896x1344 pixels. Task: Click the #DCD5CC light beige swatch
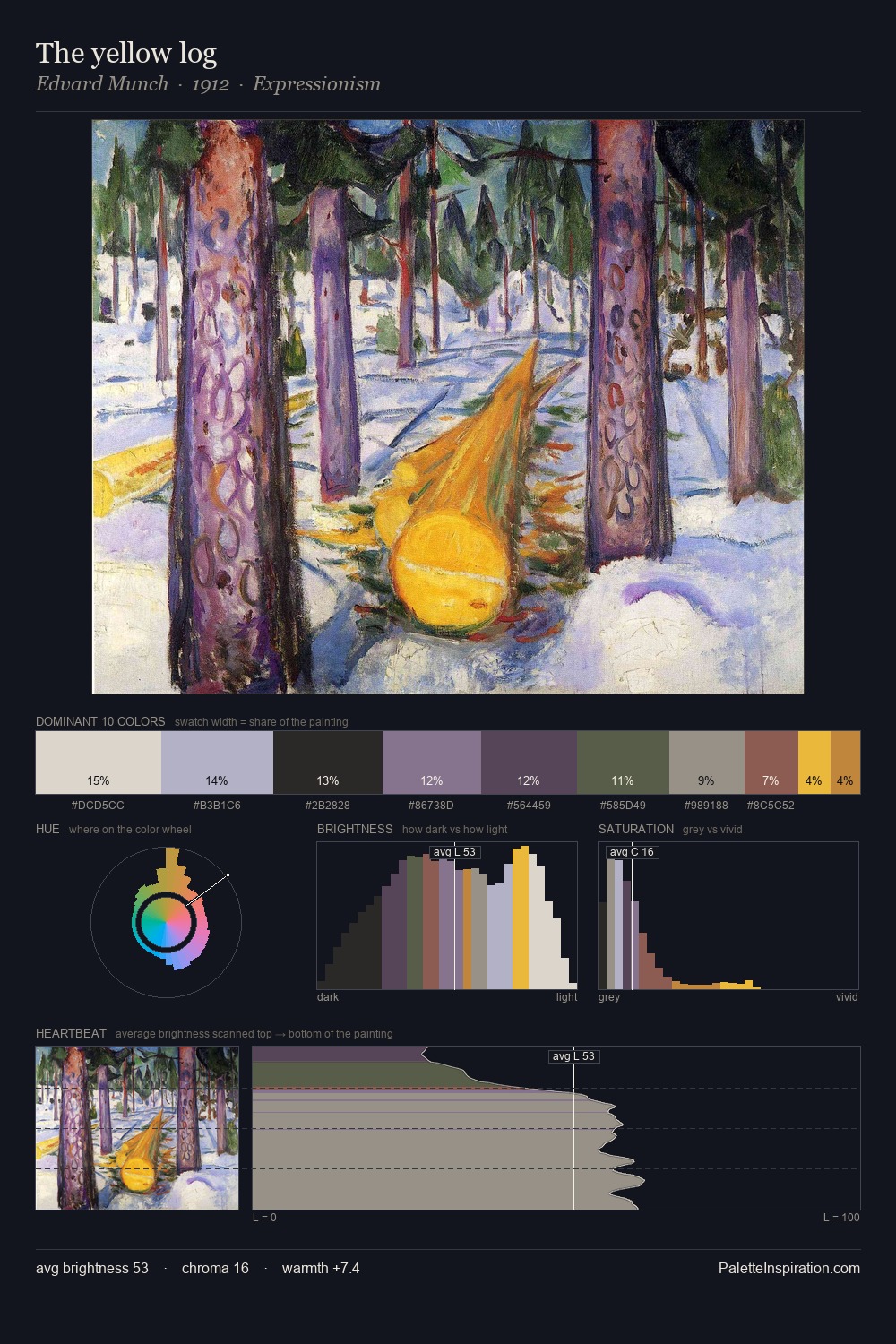point(99,762)
